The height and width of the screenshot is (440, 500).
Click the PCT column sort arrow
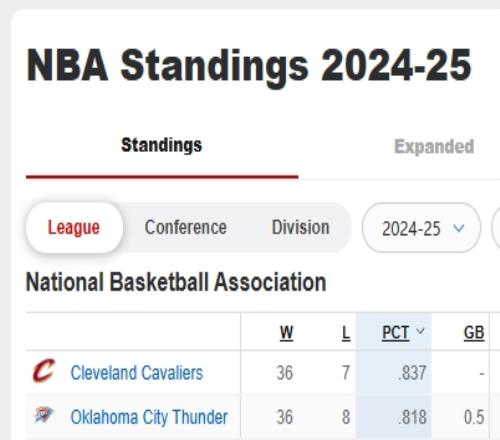420,331
